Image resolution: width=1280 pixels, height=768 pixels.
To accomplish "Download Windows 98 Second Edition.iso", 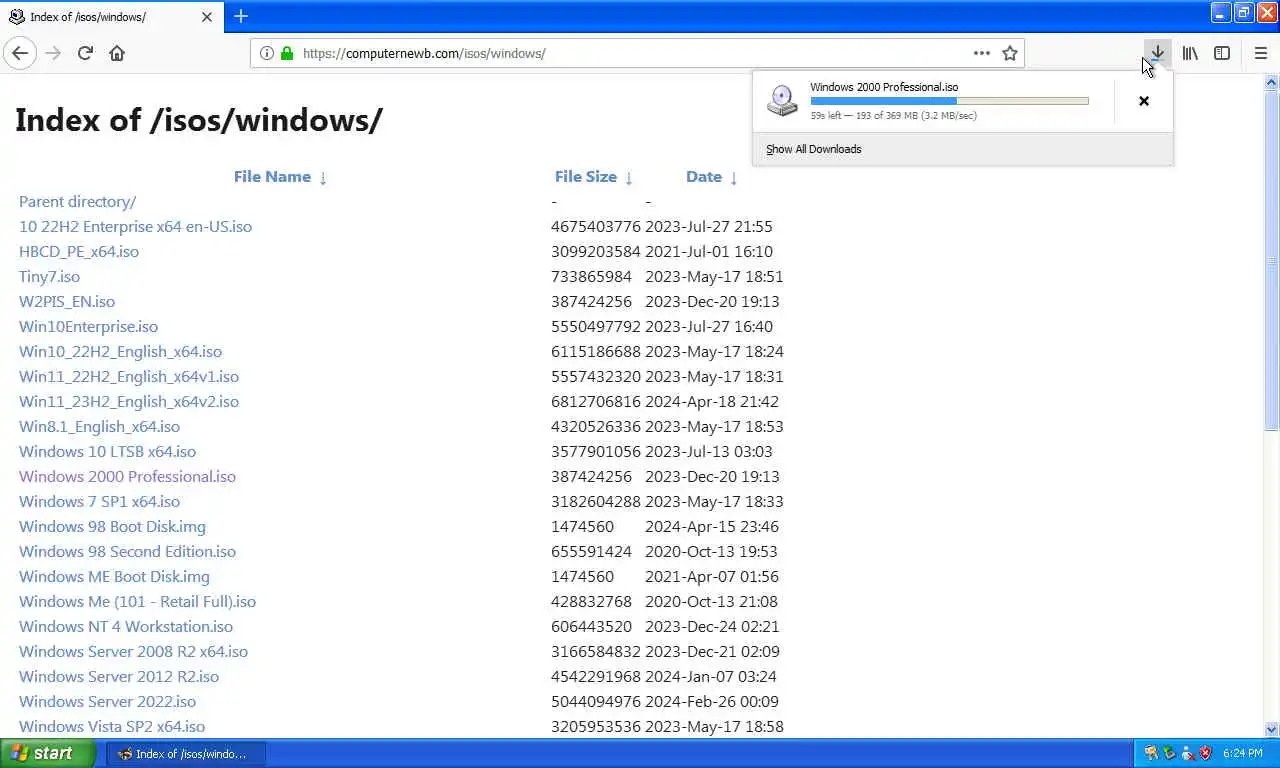I will pyautogui.click(x=127, y=551).
